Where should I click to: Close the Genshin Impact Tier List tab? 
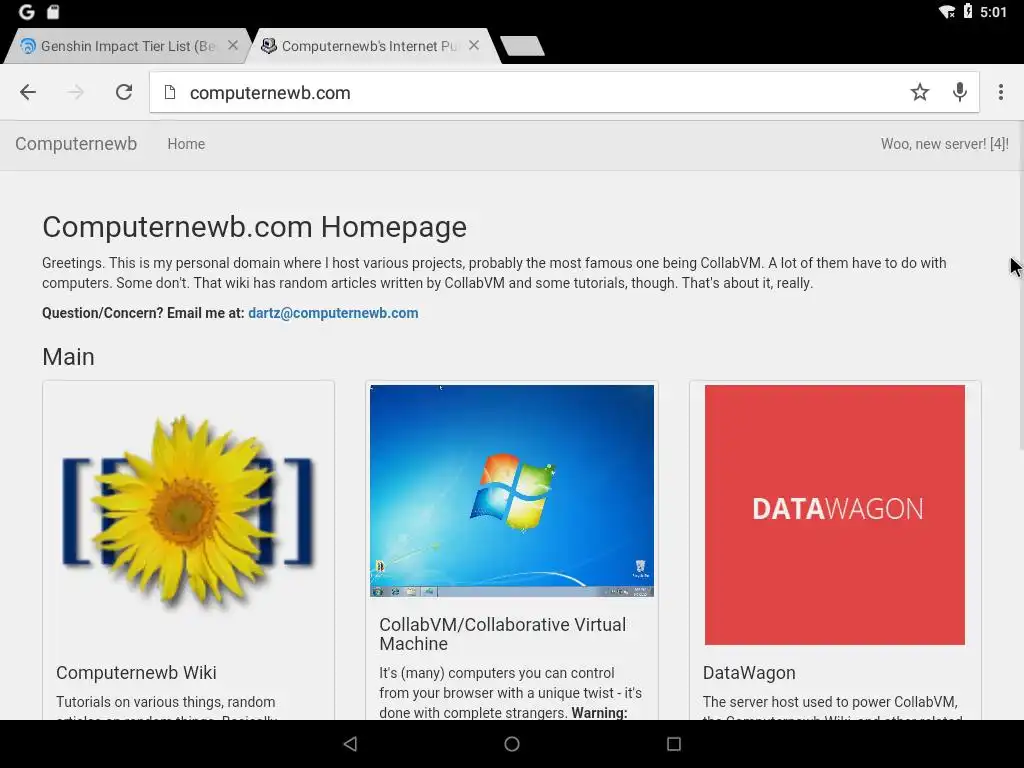[x=232, y=45]
